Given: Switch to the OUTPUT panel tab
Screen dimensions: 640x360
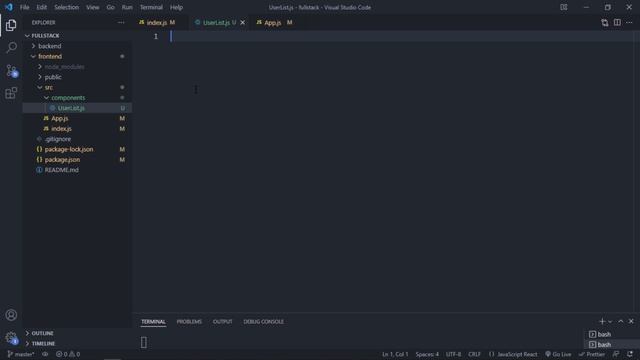Looking at the screenshot, I should pyautogui.click(x=222, y=322).
